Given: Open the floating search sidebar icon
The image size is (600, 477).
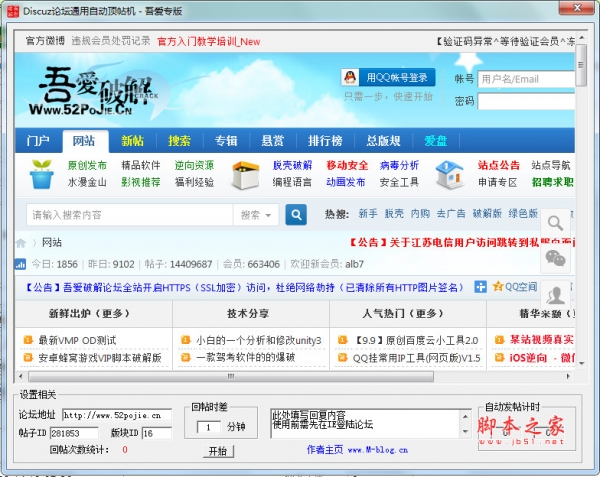Looking at the screenshot, I should (555, 223).
